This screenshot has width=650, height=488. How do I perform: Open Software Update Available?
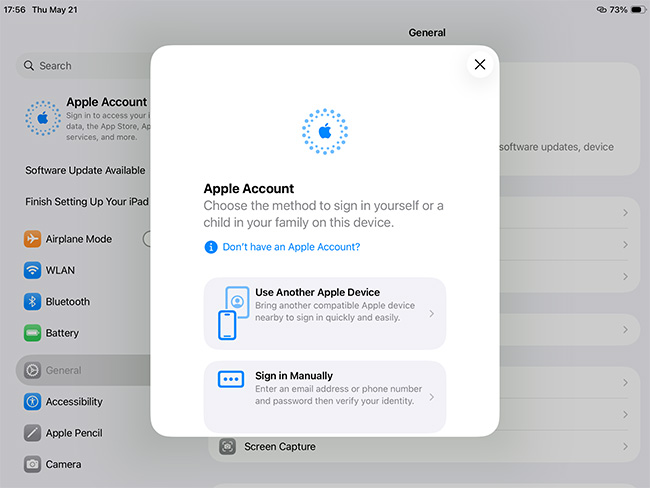pos(85,170)
